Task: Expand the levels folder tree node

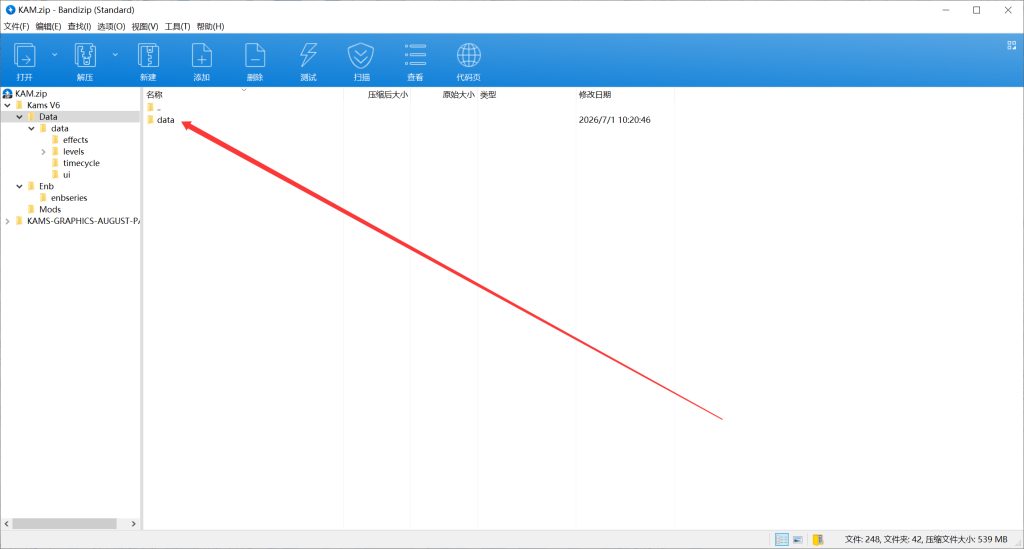Action: [x=44, y=151]
